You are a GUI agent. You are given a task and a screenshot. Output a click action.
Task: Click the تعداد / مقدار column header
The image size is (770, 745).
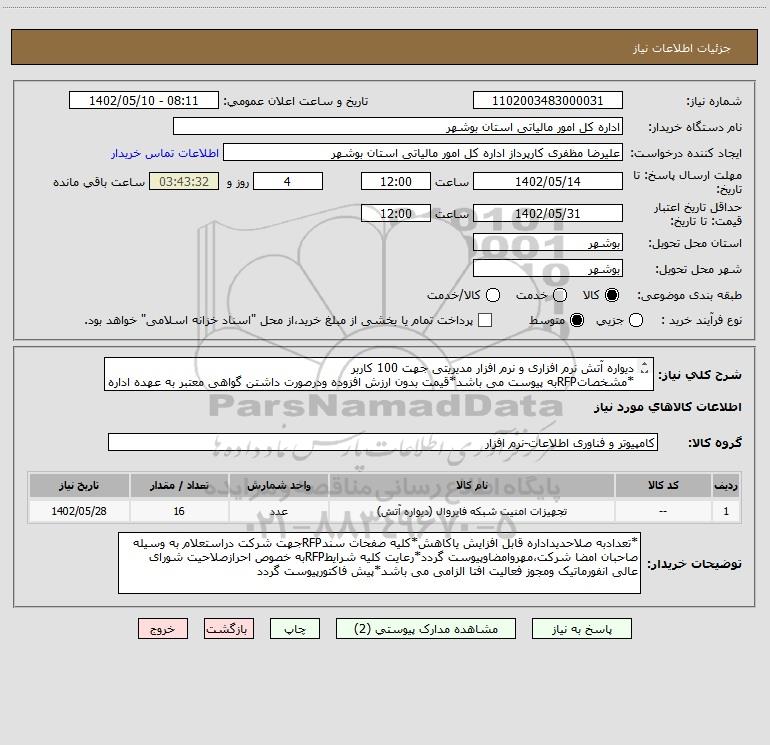point(179,485)
